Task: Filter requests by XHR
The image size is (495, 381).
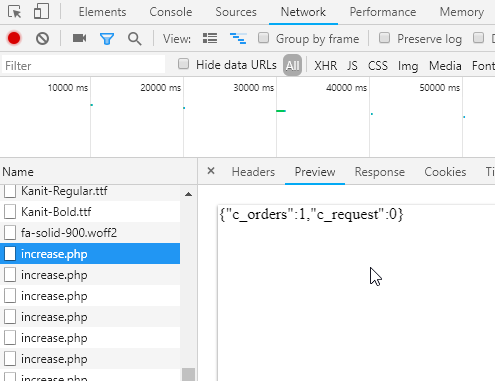Action: click(326, 66)
